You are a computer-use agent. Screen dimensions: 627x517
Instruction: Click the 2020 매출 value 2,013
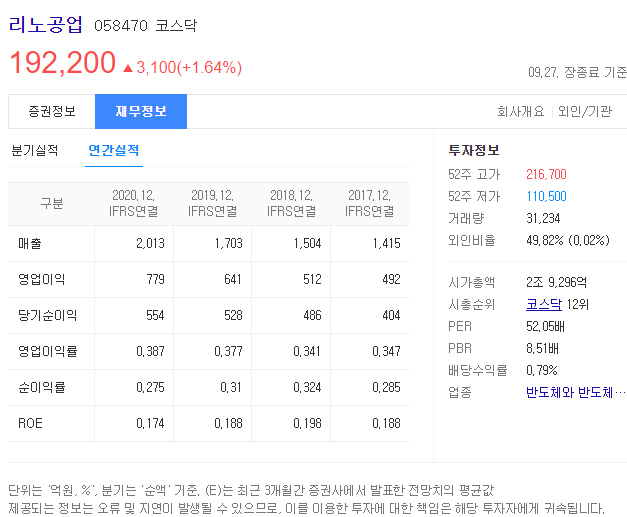pos(150,244)
